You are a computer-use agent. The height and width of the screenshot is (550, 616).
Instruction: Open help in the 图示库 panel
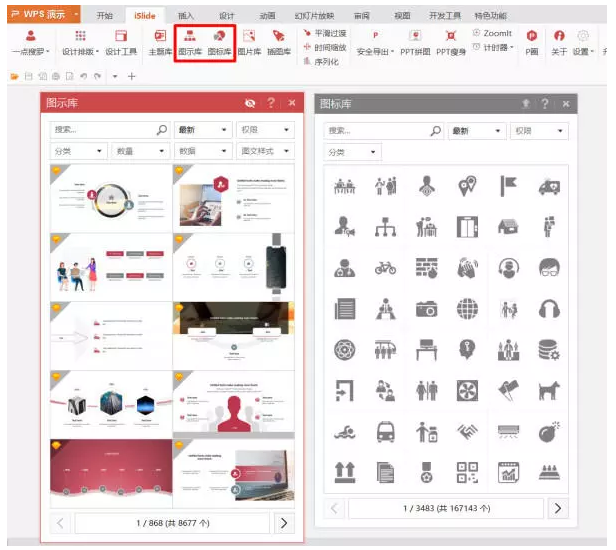point(271,103)
